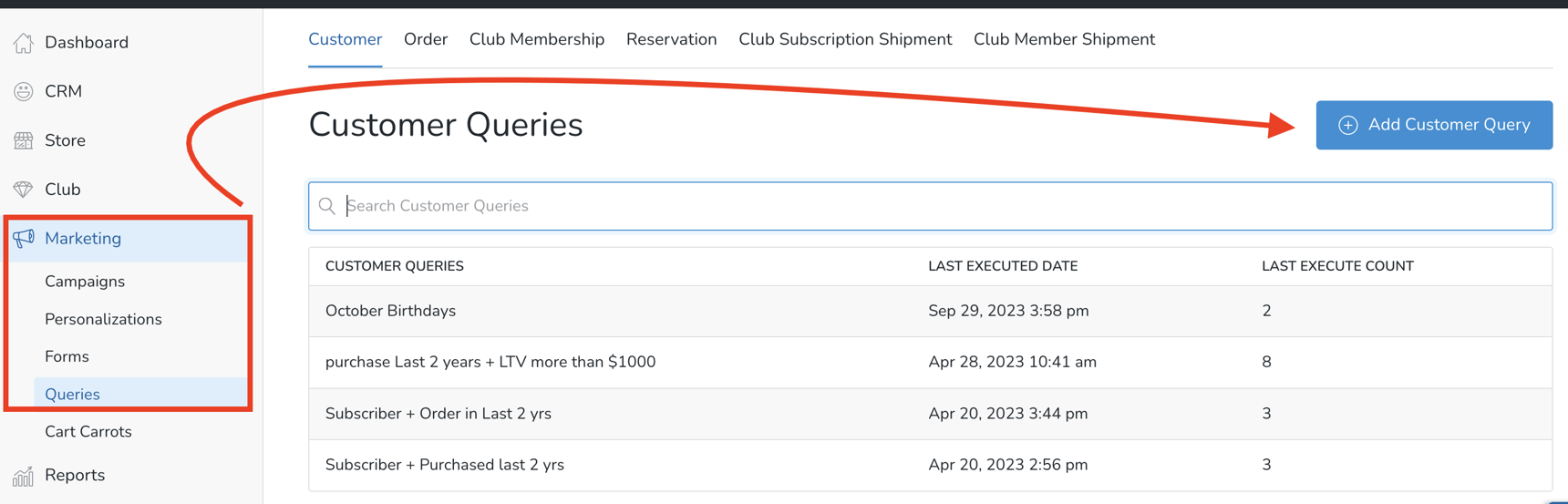Click the Dashboard house icon
The height and width of the screenshot is (504, 1568).
click(24, 43)
